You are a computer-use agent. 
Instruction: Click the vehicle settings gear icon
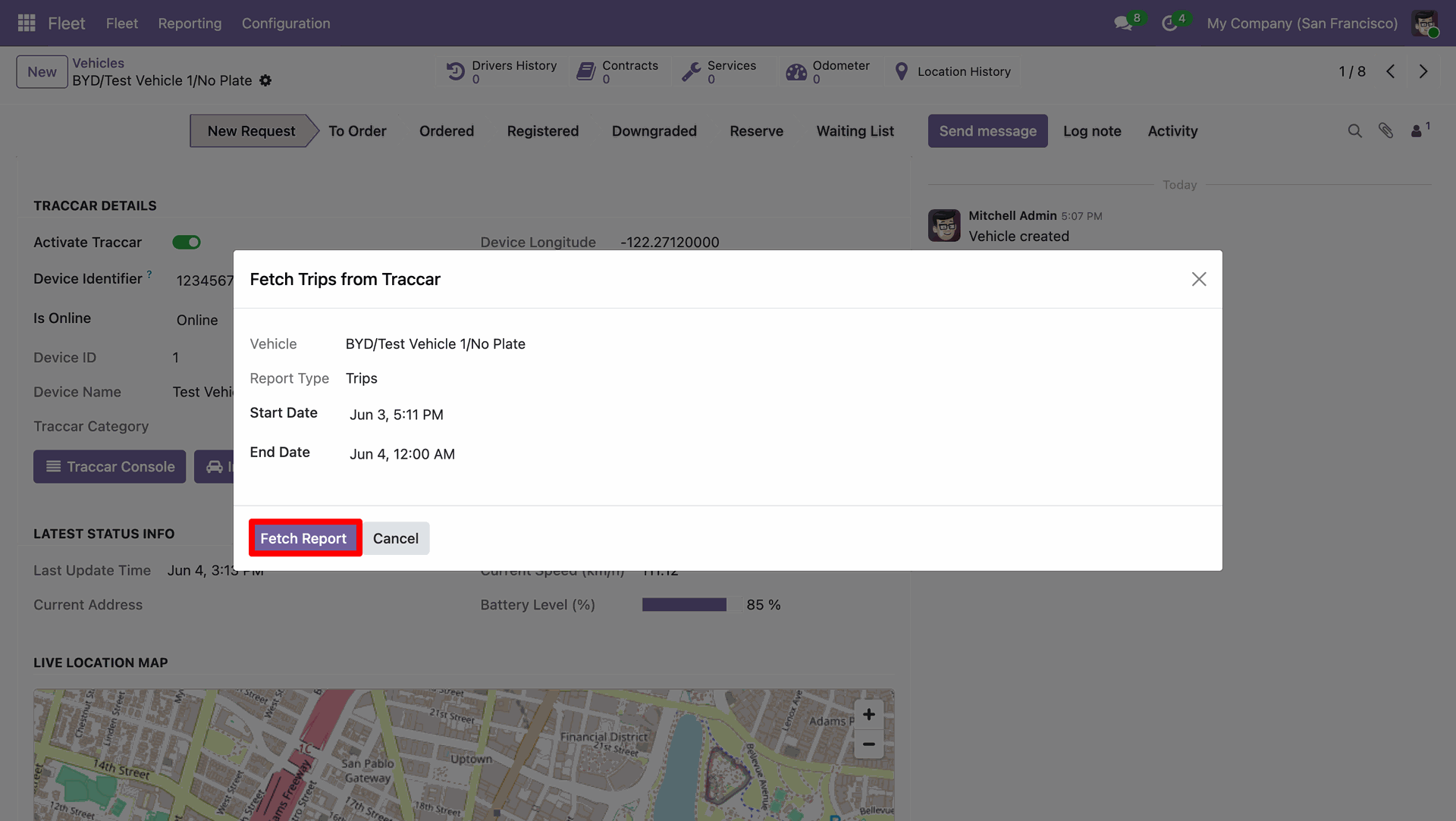pos(265,80)
